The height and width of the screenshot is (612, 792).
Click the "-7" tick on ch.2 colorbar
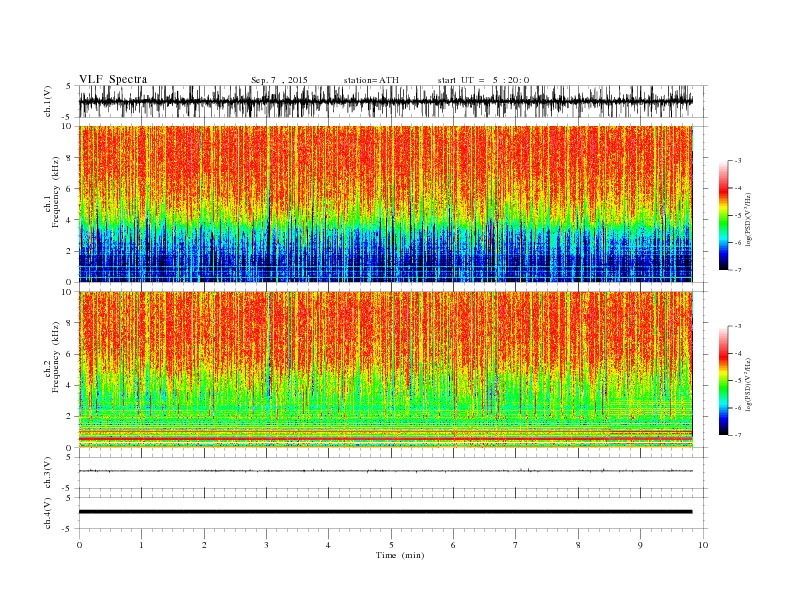pos(738,435)
